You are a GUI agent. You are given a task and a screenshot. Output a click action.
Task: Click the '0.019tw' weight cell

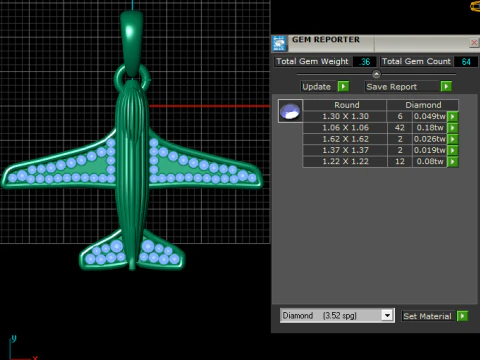point(429,150)
